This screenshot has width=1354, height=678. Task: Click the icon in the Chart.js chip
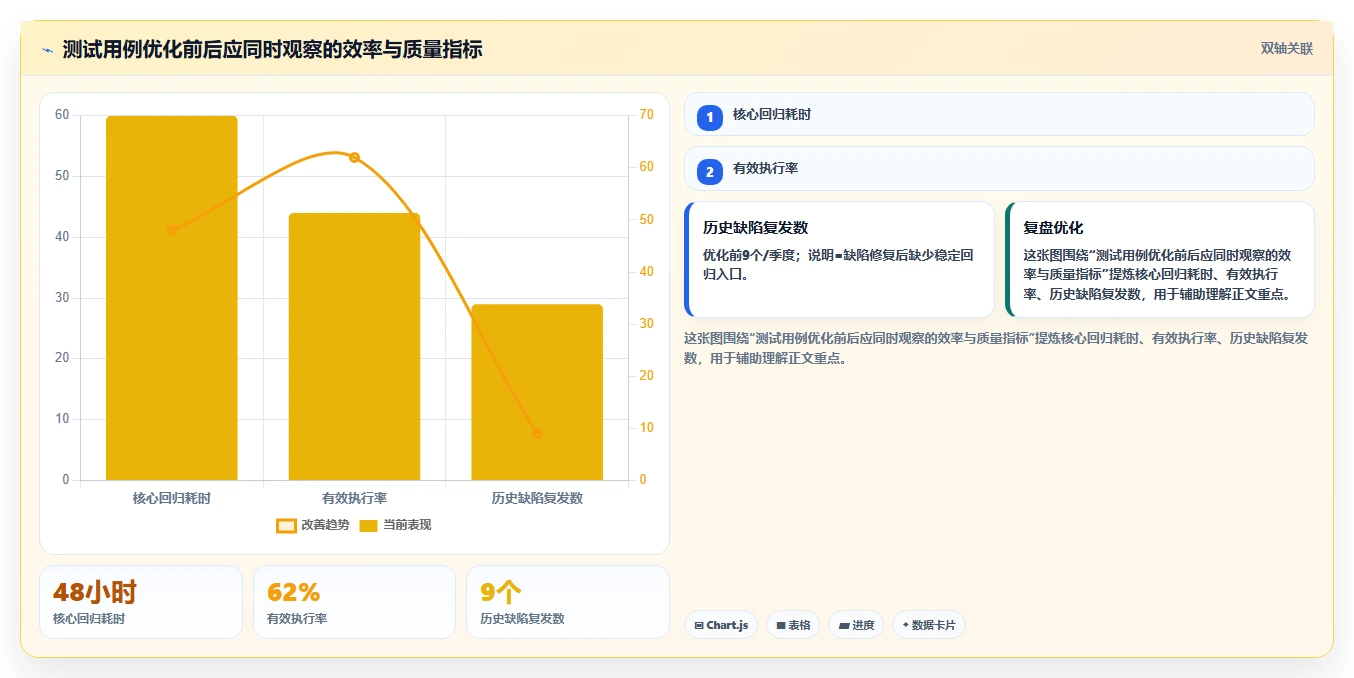coord(698,626)
